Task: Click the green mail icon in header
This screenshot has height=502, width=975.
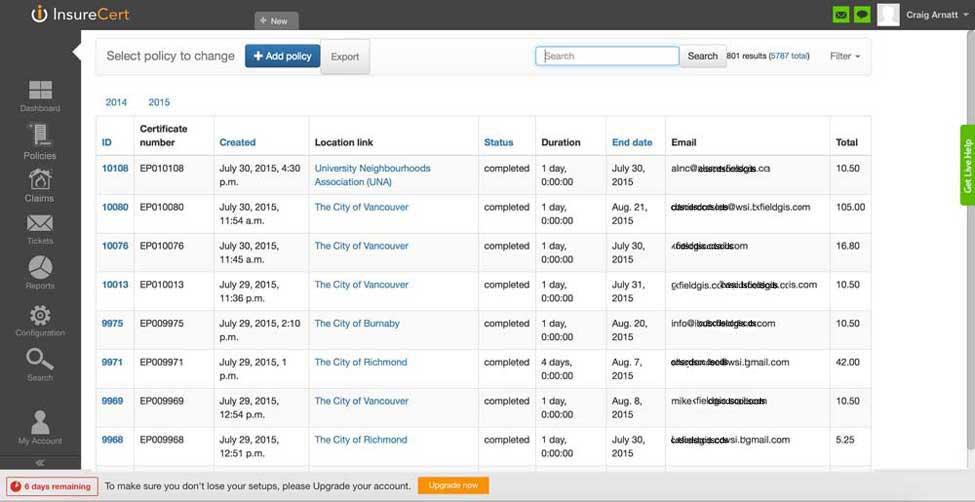Action: click(x=841, y=15)
